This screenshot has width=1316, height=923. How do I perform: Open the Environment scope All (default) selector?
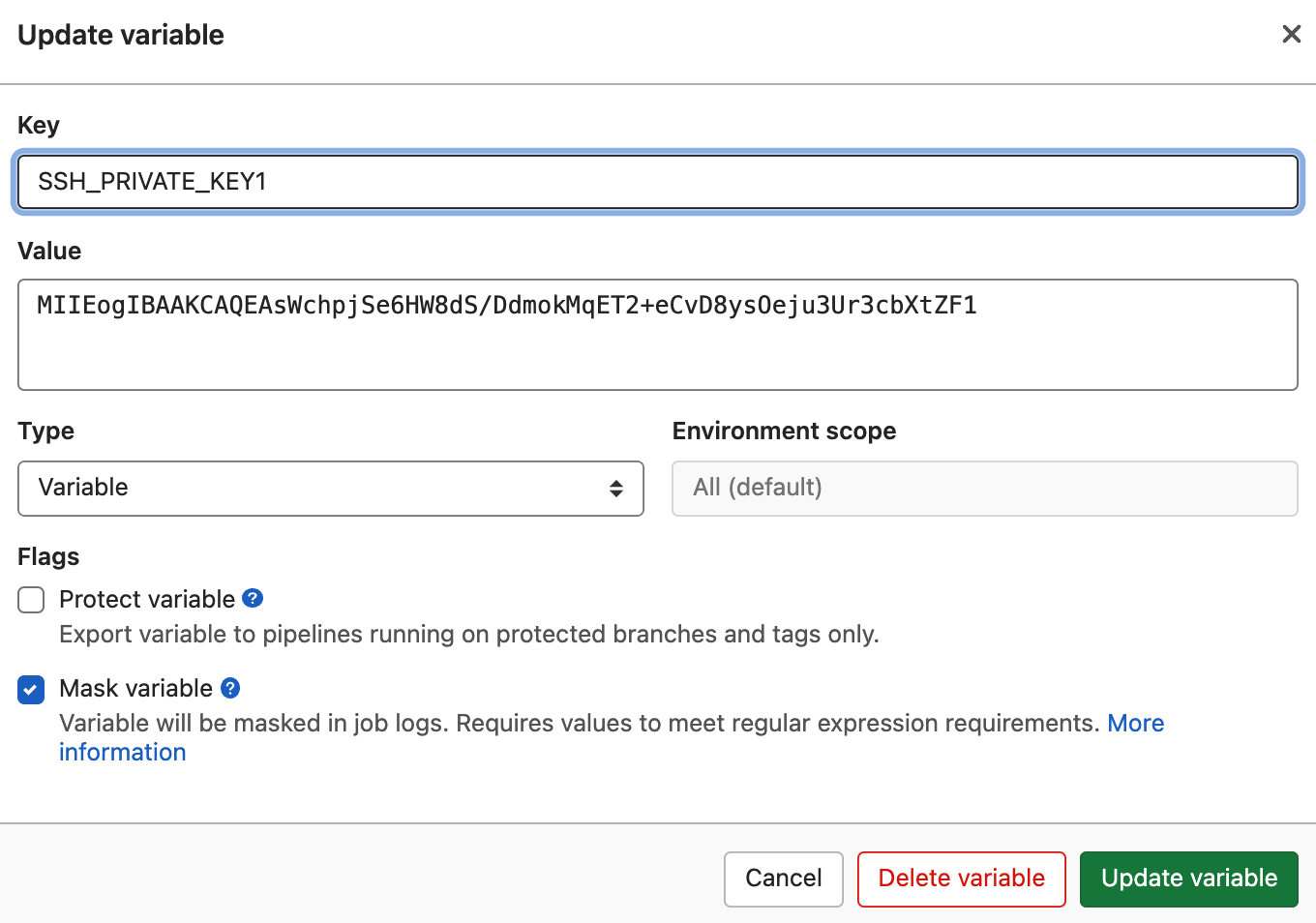click(x=984, y=489)
